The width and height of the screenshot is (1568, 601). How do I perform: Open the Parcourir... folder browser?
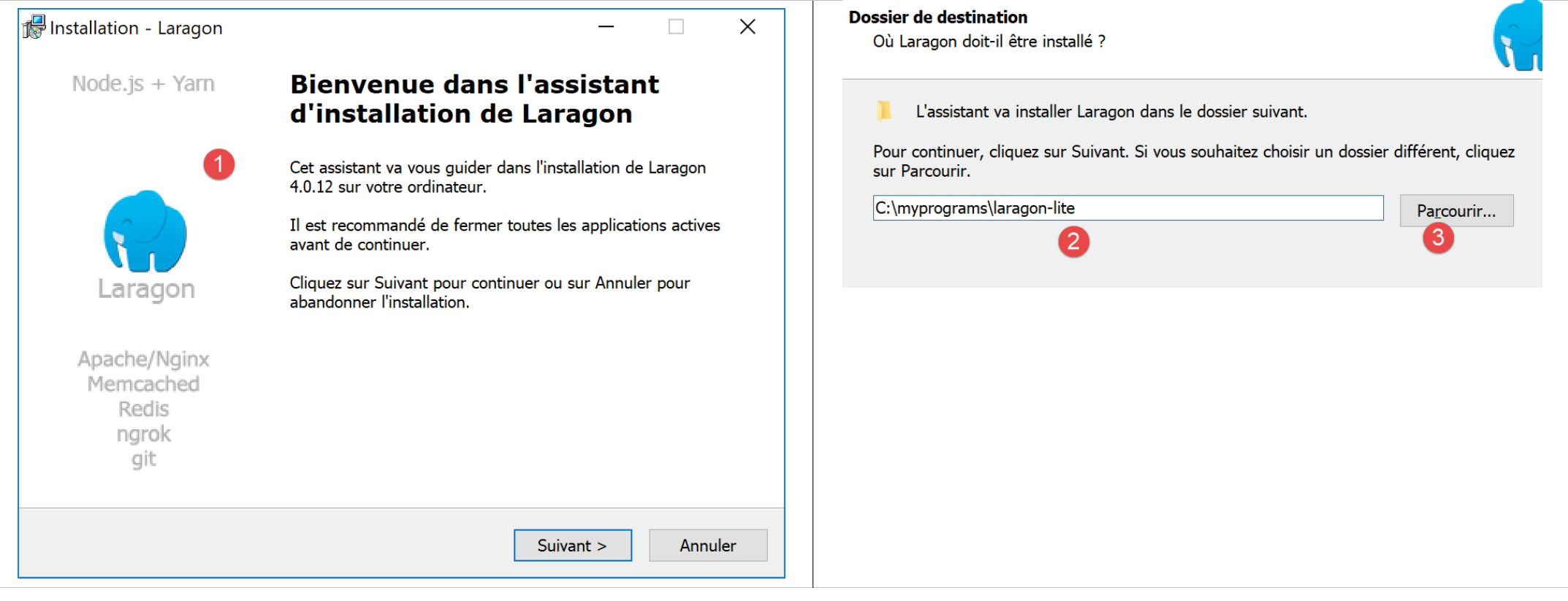coord(1455,211)
